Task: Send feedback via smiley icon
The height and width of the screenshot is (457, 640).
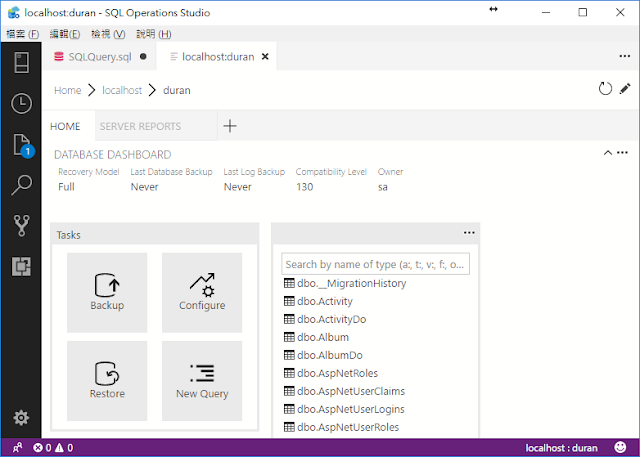Action: (x=620, y=447)
